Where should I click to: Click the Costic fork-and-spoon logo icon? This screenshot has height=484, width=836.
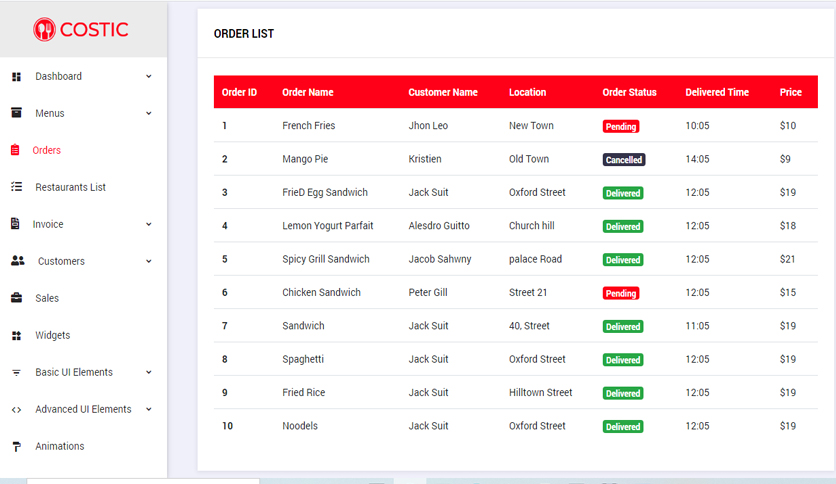click(44, 29)
